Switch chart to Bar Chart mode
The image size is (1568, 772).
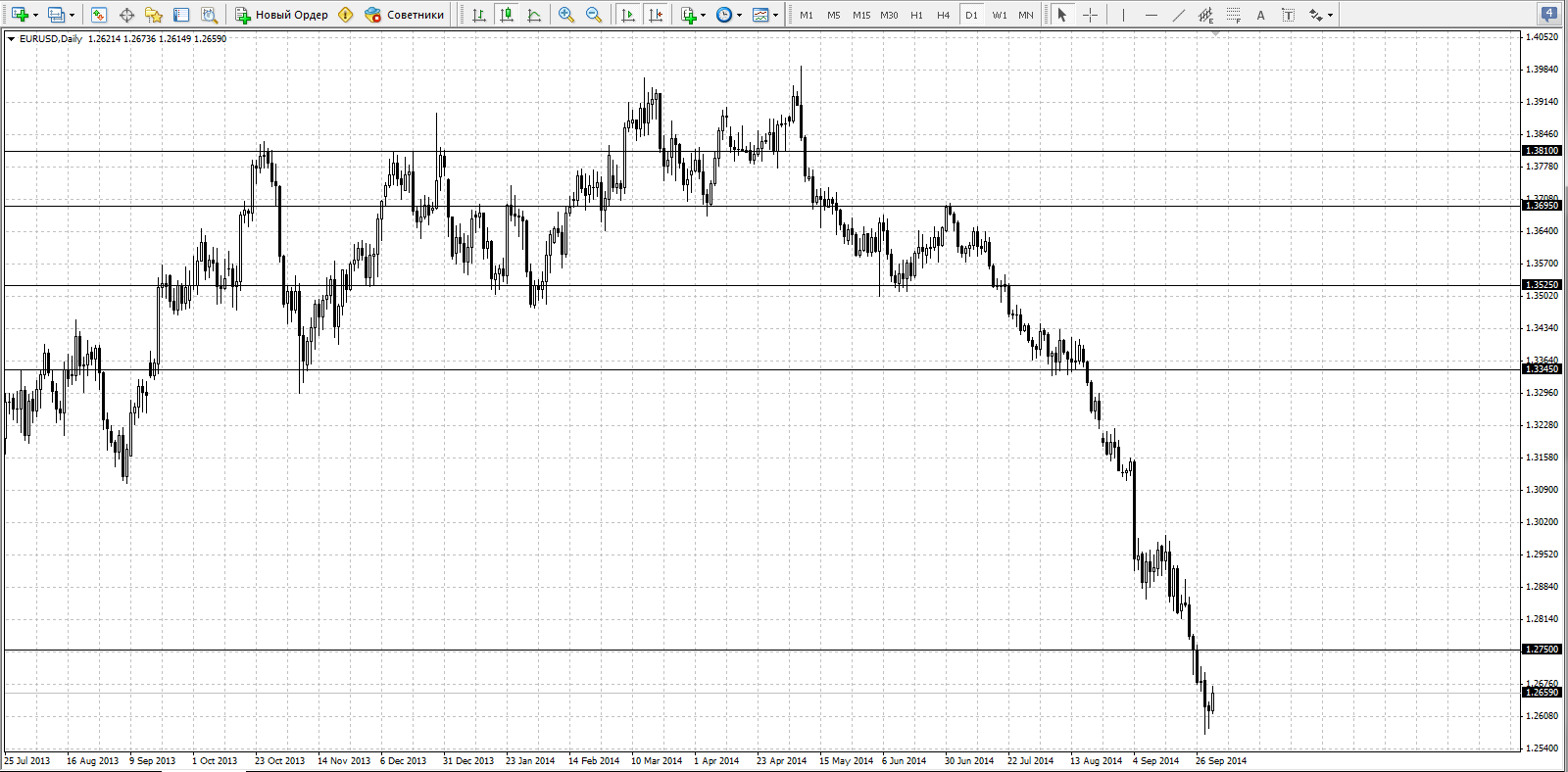pyautogui.click(x=479, y=15)
